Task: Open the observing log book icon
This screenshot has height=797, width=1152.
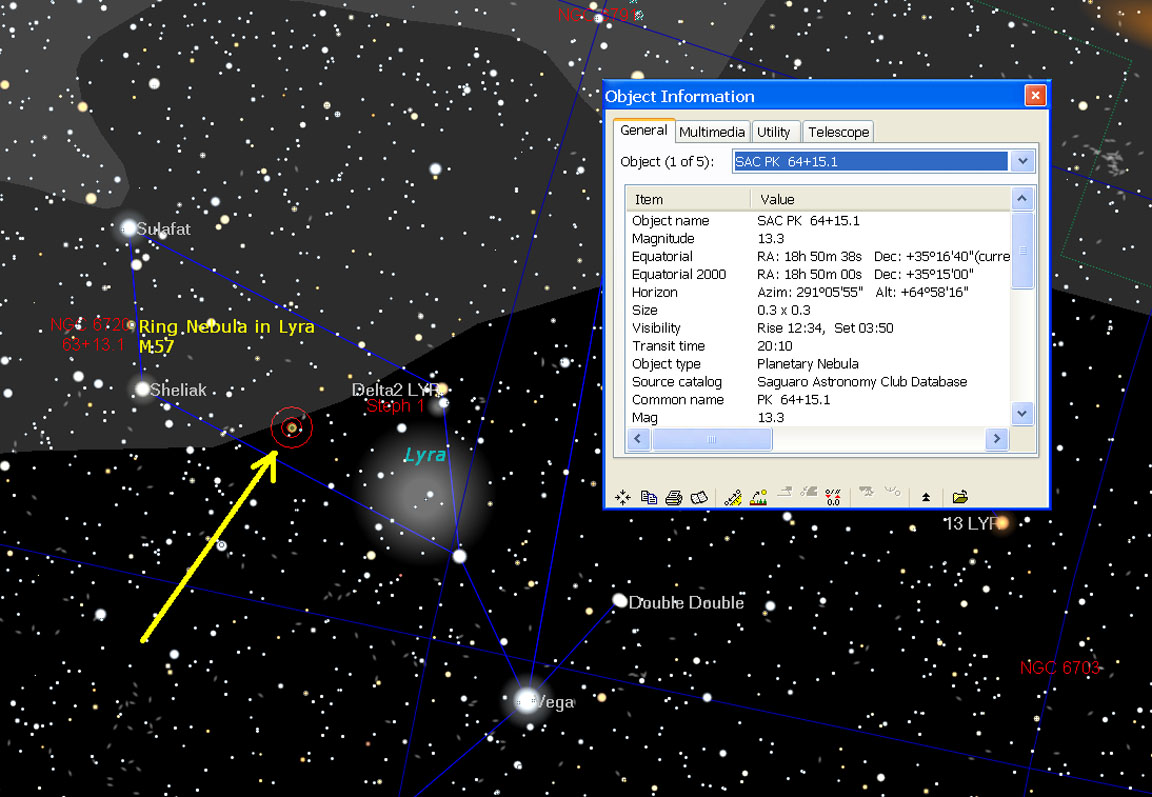Action: click(699, 497)
